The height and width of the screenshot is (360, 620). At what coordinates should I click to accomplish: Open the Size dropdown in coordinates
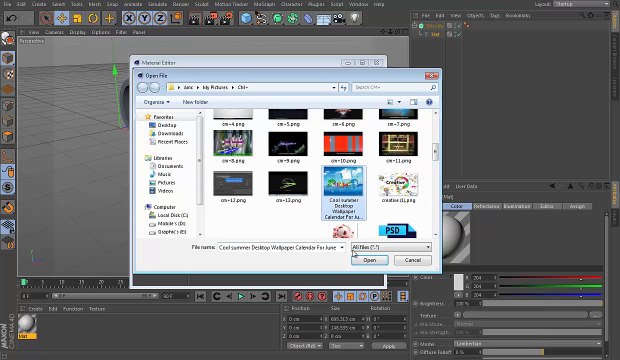[x=346, y=346]
